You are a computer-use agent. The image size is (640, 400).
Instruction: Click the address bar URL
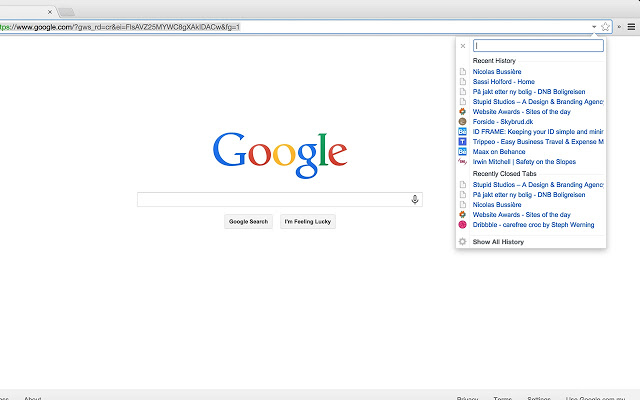pyautogui.click(x=120, y=27)
